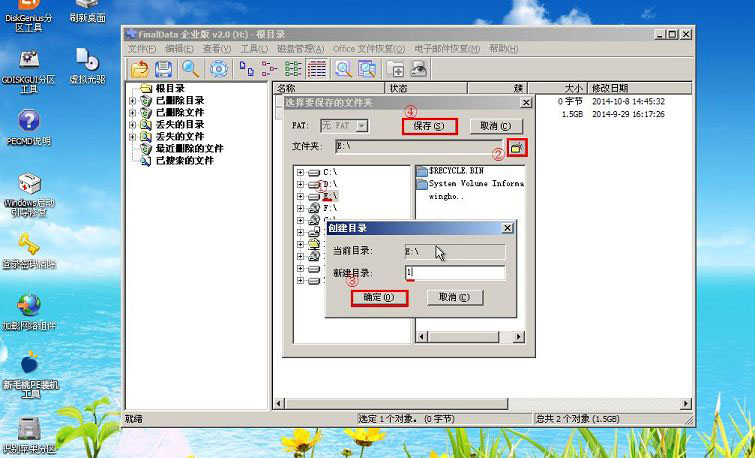
Task: Open the Office 文件恢复(O) menu
Action: click(369, 49)
